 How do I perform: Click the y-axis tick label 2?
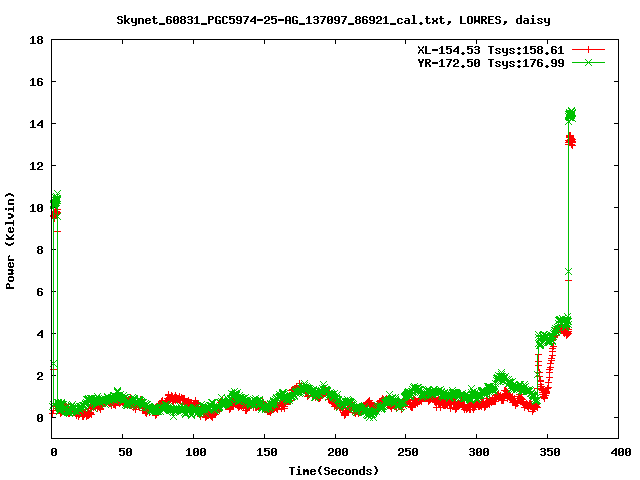pos(40,376)
